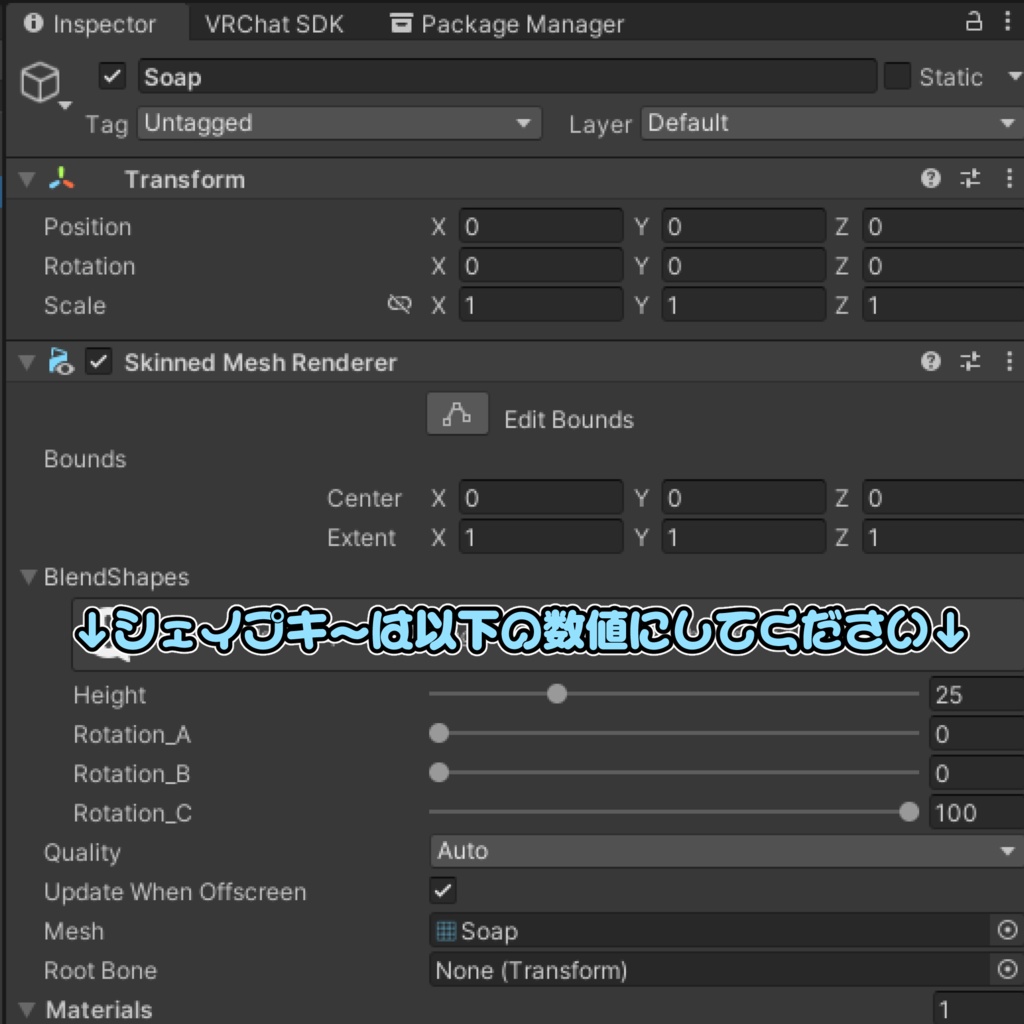Click the Package Manager tab icon
Viewport: 1024px width, 1024px height.
(x=401, y=23)
